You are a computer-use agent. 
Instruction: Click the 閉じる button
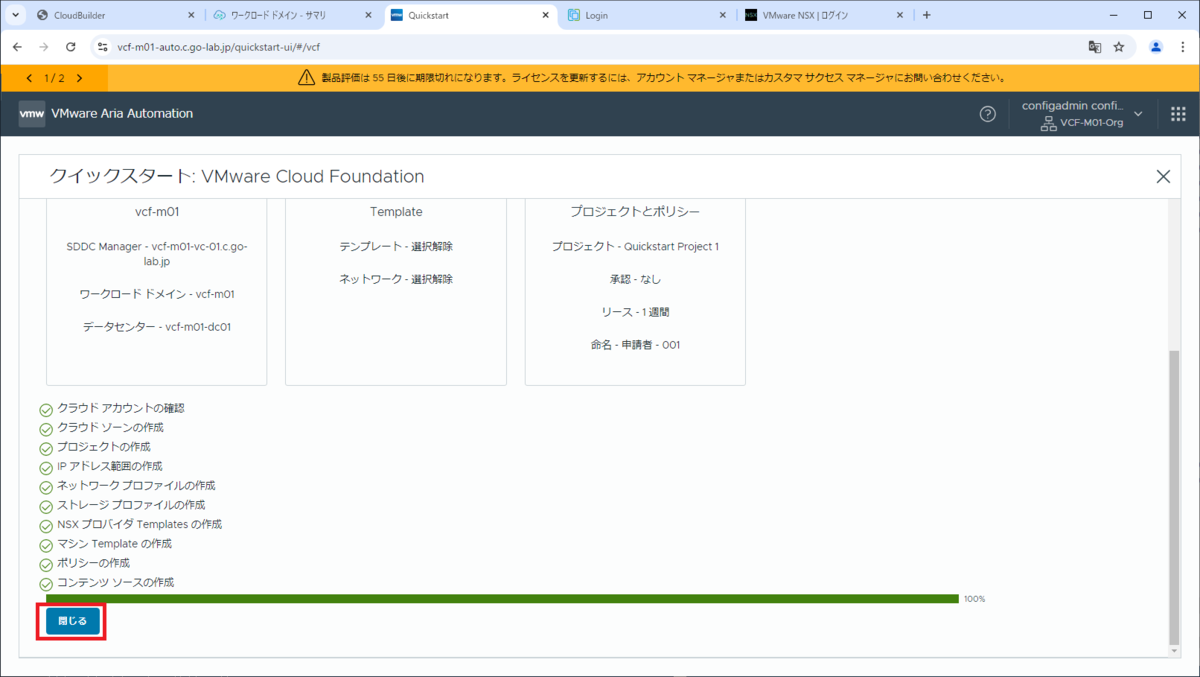tap(72, 621)
